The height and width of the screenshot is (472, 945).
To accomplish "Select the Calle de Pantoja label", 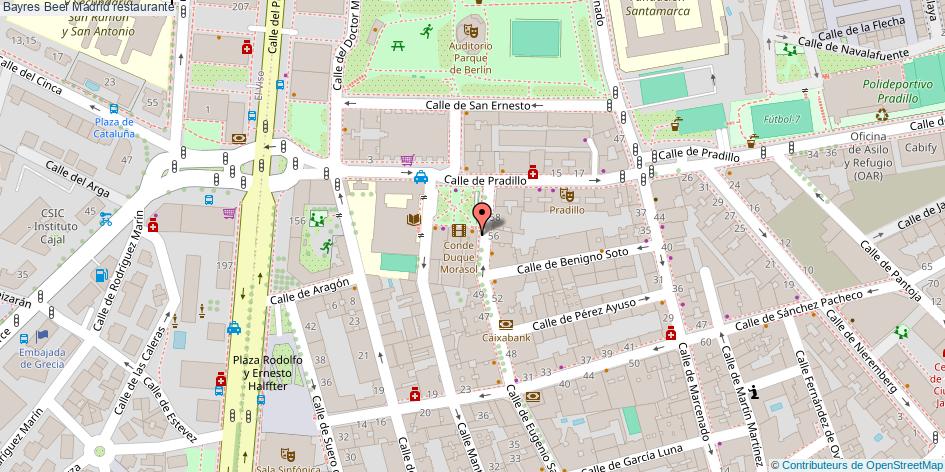I will point(890,270).
